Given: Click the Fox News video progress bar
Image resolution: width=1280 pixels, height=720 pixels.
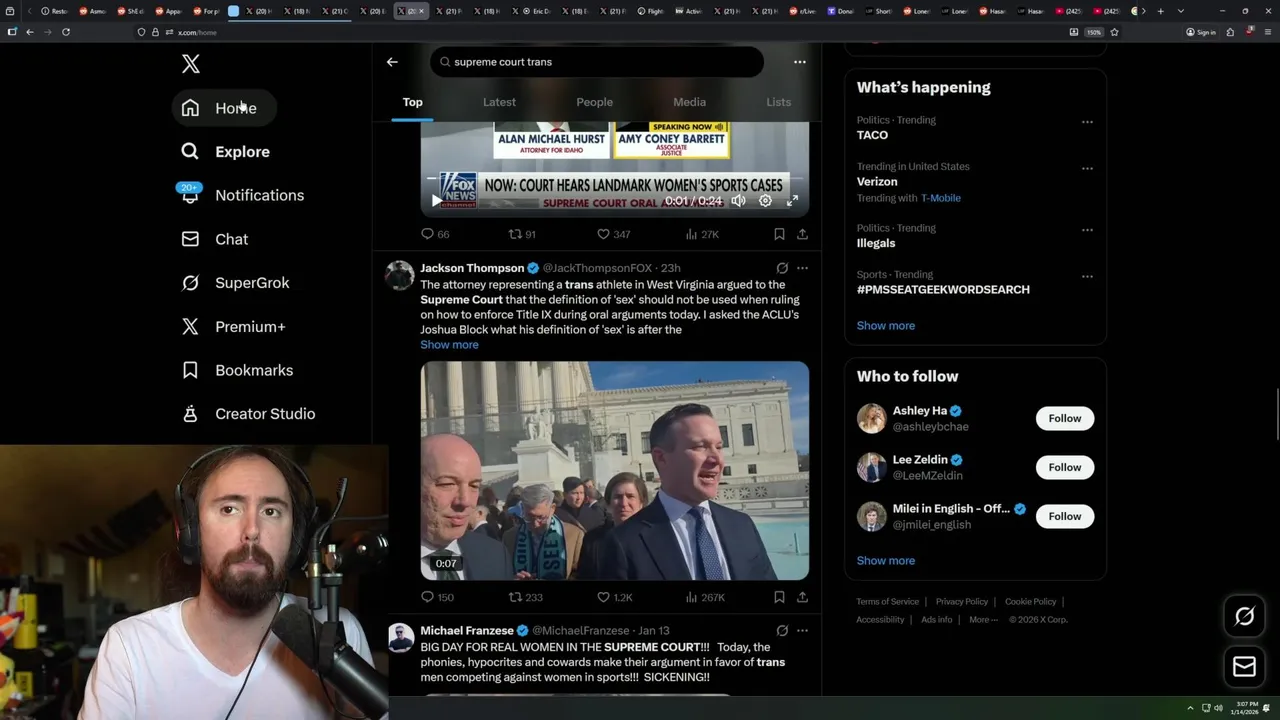Looking at the screenshot, I should click(614, 180).
